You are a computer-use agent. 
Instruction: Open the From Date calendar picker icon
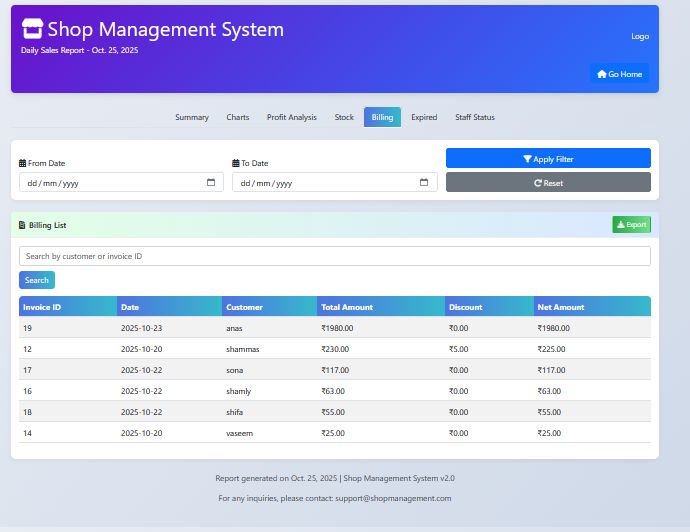[x=211, y=182]
